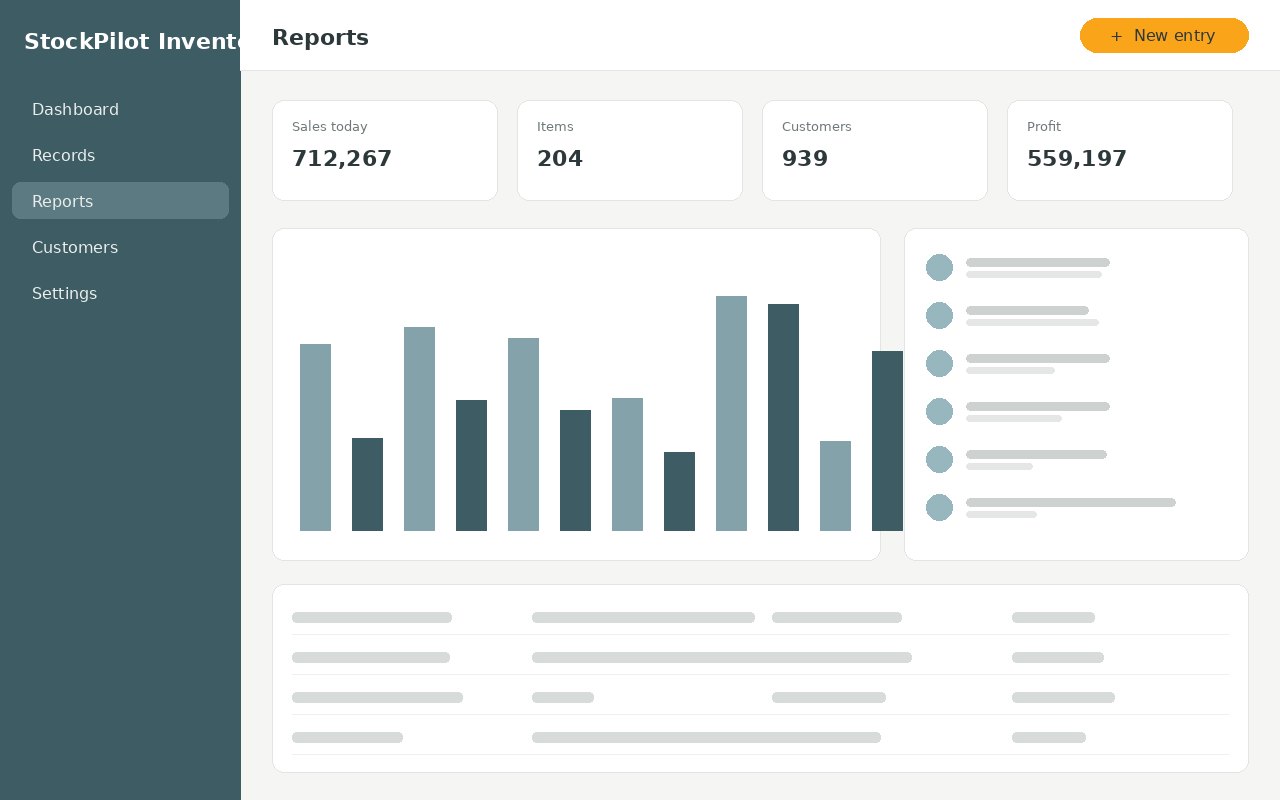The image size is (1280, 800).
Task: Select the Sales today card label
Action: (x=329, y=127)
